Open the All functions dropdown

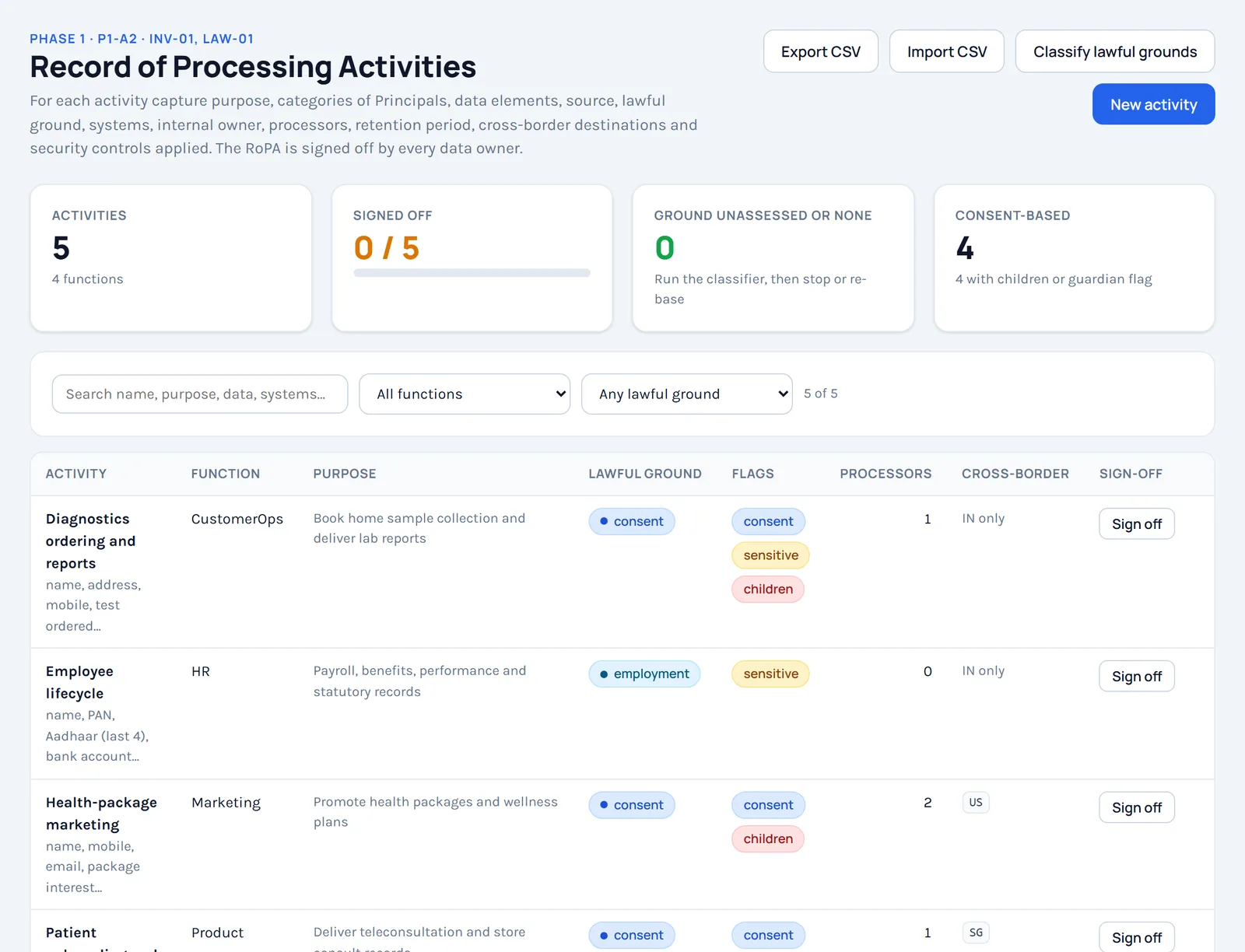[x=465, y=394]
